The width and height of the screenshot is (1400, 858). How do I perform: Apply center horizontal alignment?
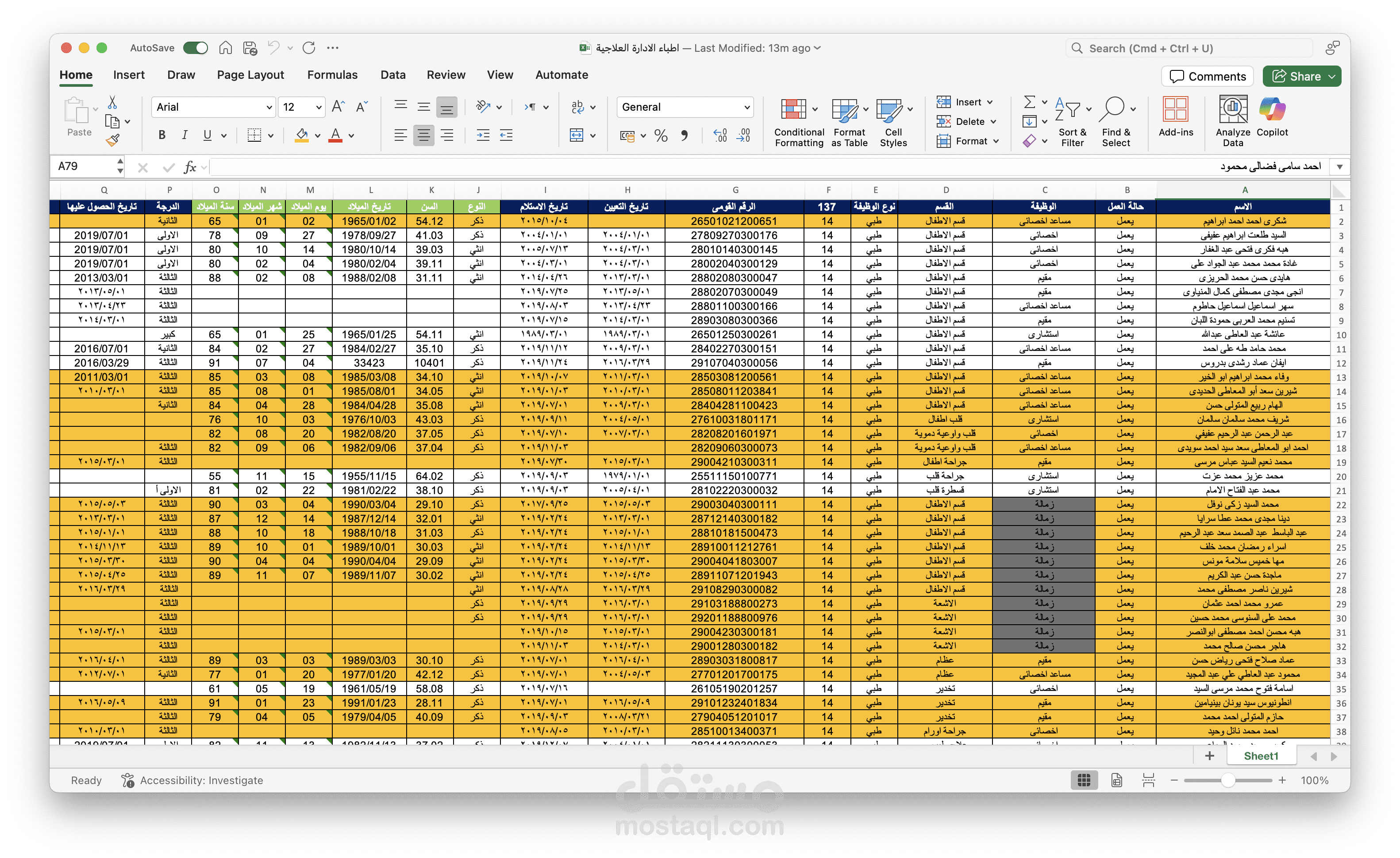point(423,135)
